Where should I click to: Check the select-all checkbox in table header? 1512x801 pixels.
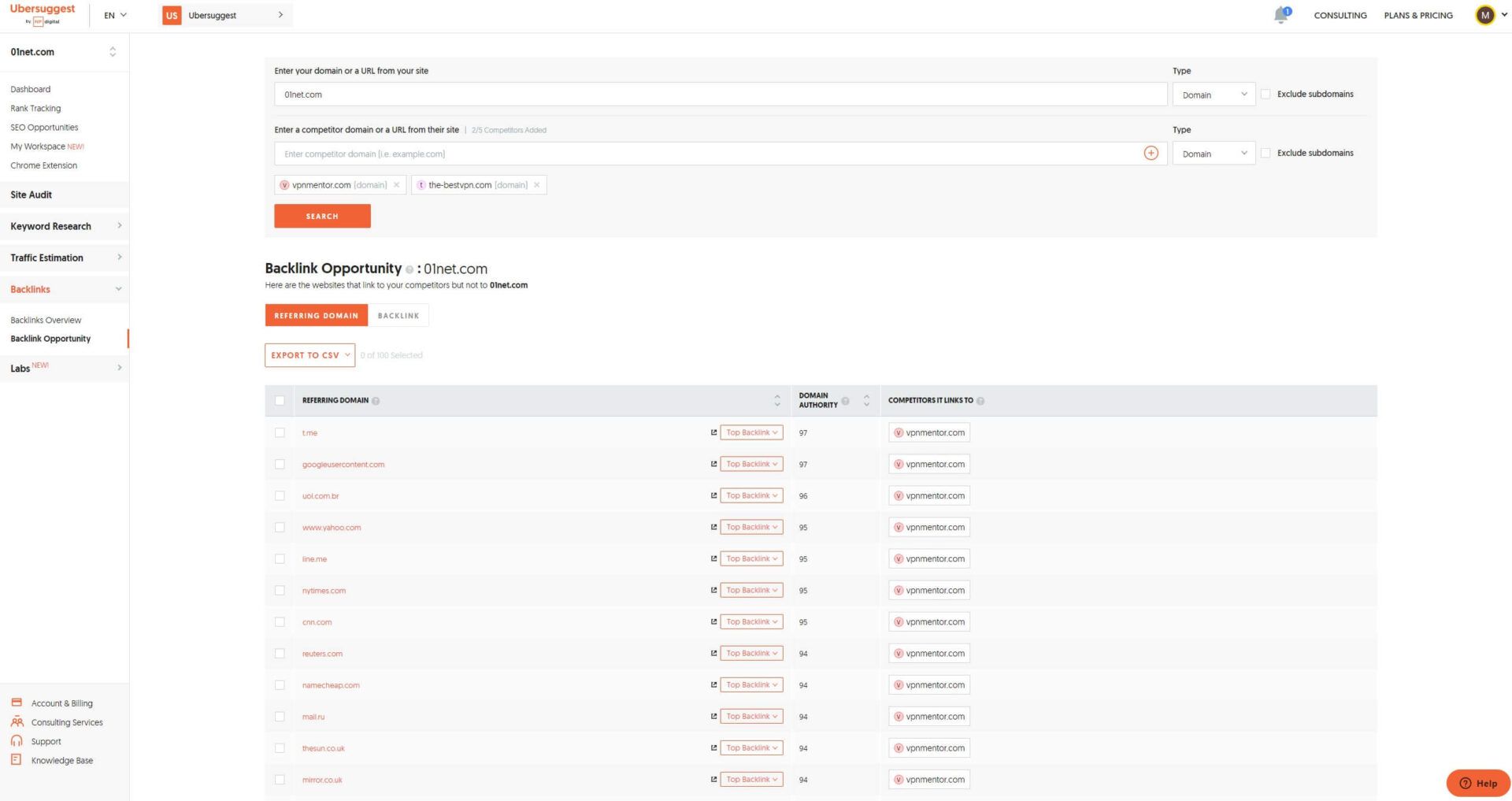point(280,400)
